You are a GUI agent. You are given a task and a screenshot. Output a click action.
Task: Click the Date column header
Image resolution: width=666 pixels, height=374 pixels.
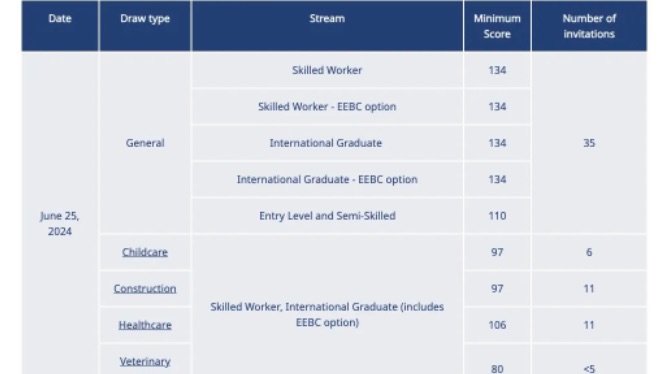(60, 26)
